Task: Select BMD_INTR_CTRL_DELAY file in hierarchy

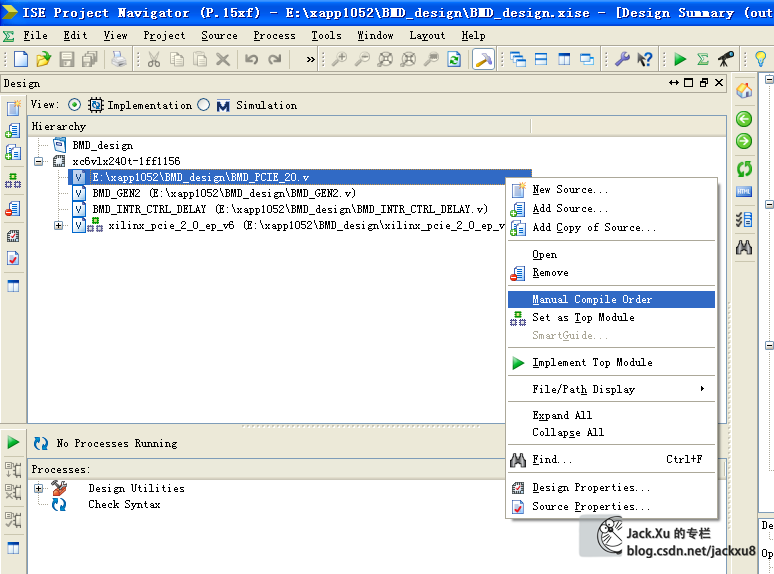Action: tap(290, 209)
